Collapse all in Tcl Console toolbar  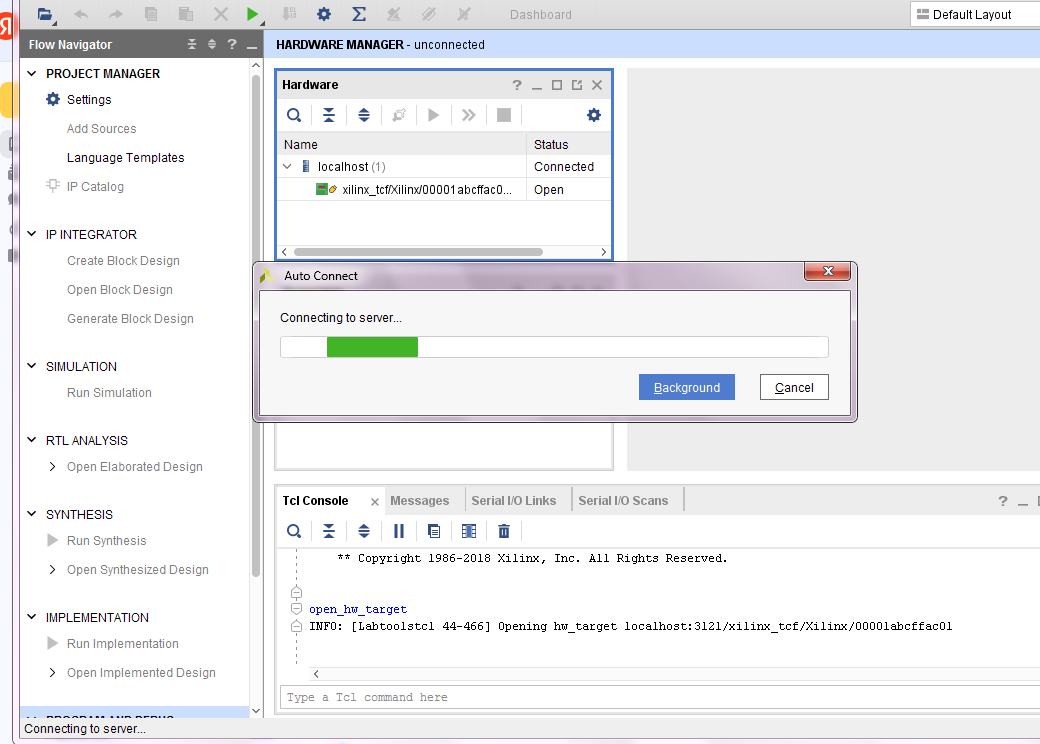pyautogui.click(x=329, y=531)
